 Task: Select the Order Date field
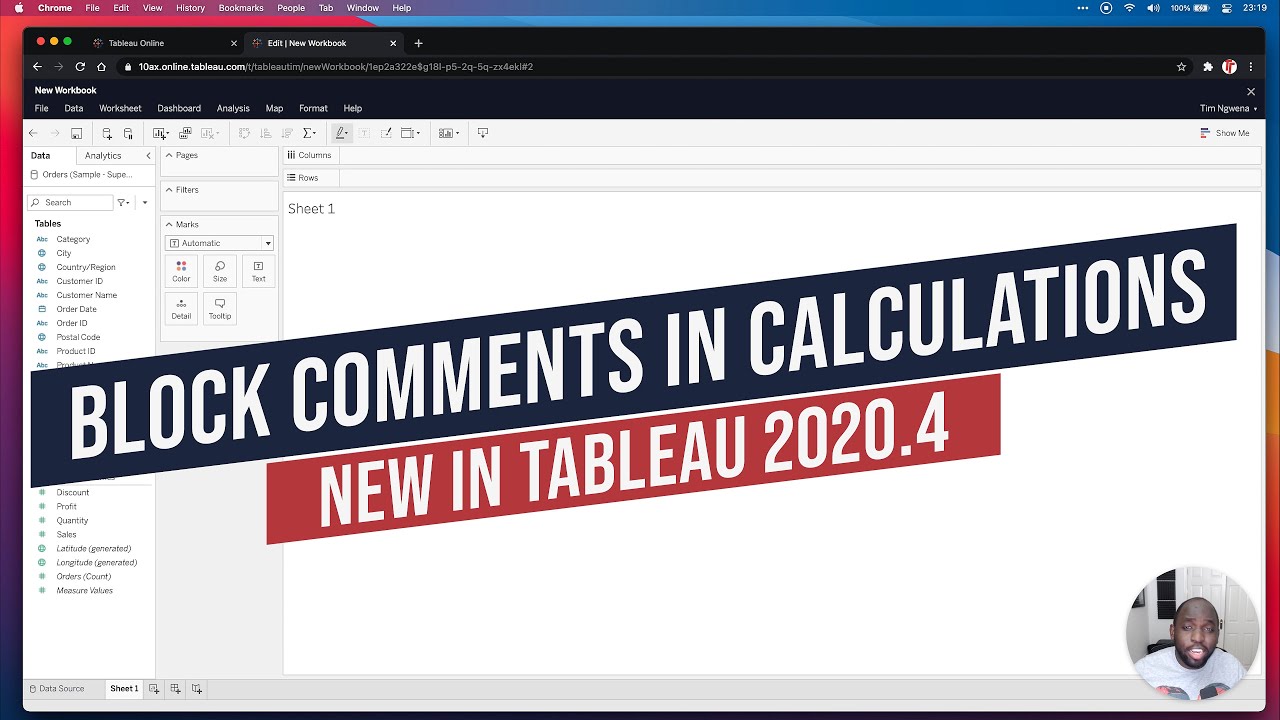[x=77, y=309]
